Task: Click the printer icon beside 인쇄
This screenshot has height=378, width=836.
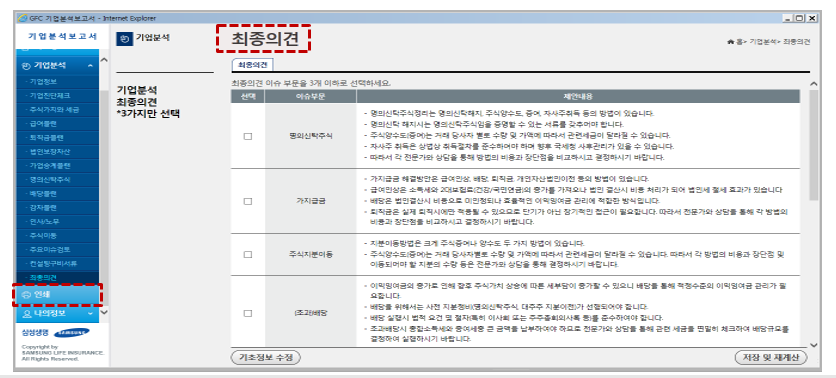Action: tap(26, 295)
